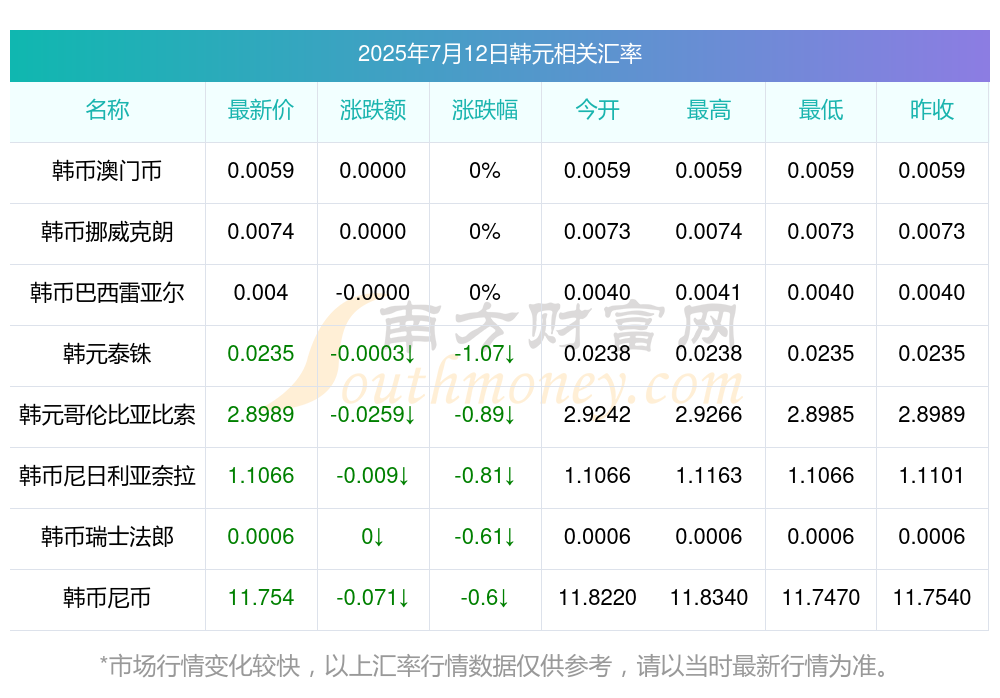Select the change amount -0.071↓

tap(372, 598)
